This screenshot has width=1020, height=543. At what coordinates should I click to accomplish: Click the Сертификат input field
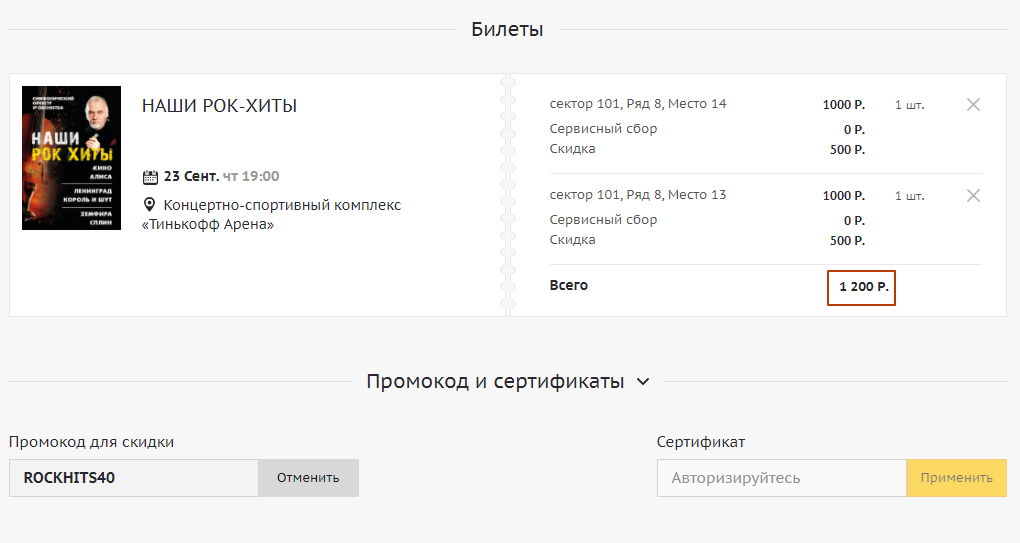781,478
